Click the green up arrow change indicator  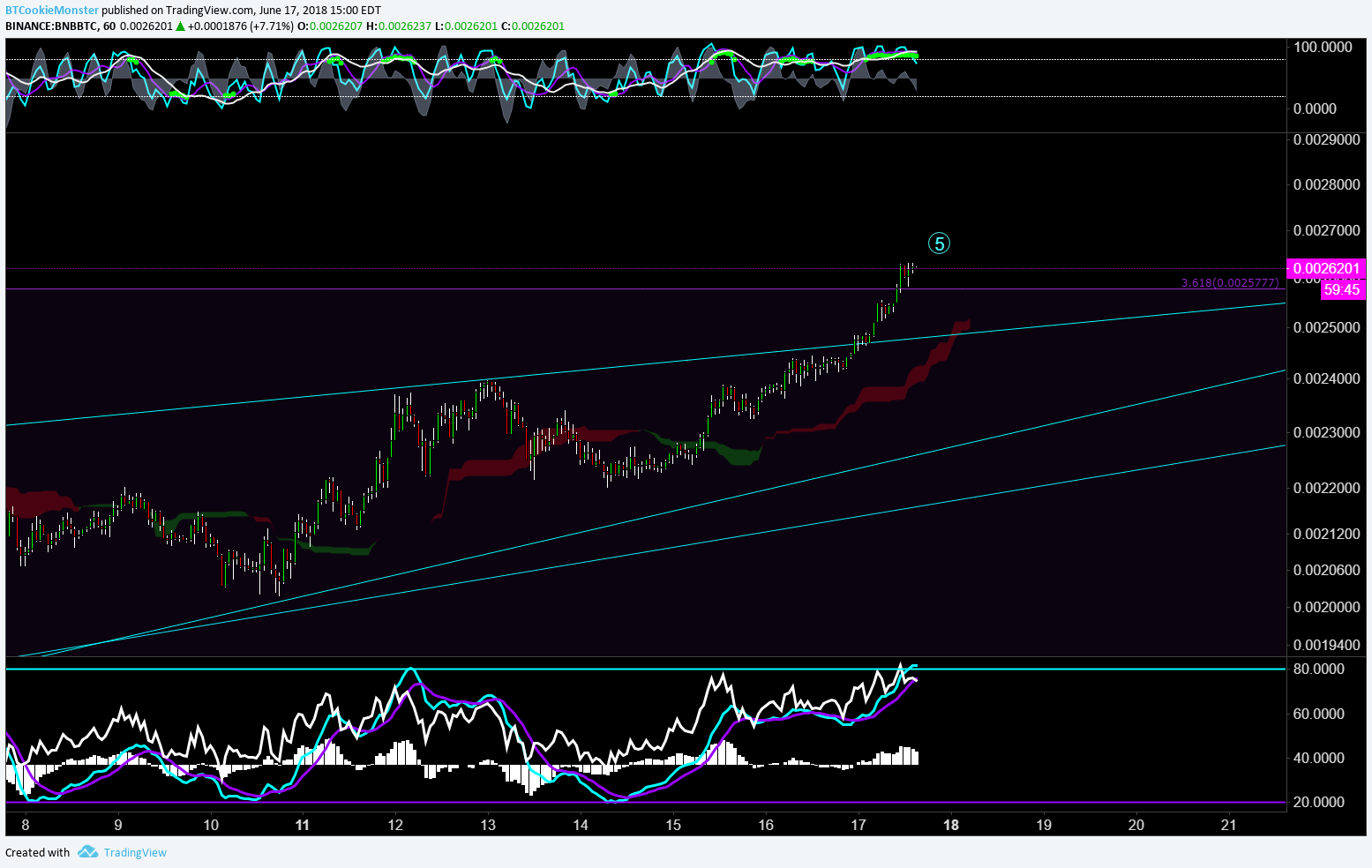[x=180, y=26]
